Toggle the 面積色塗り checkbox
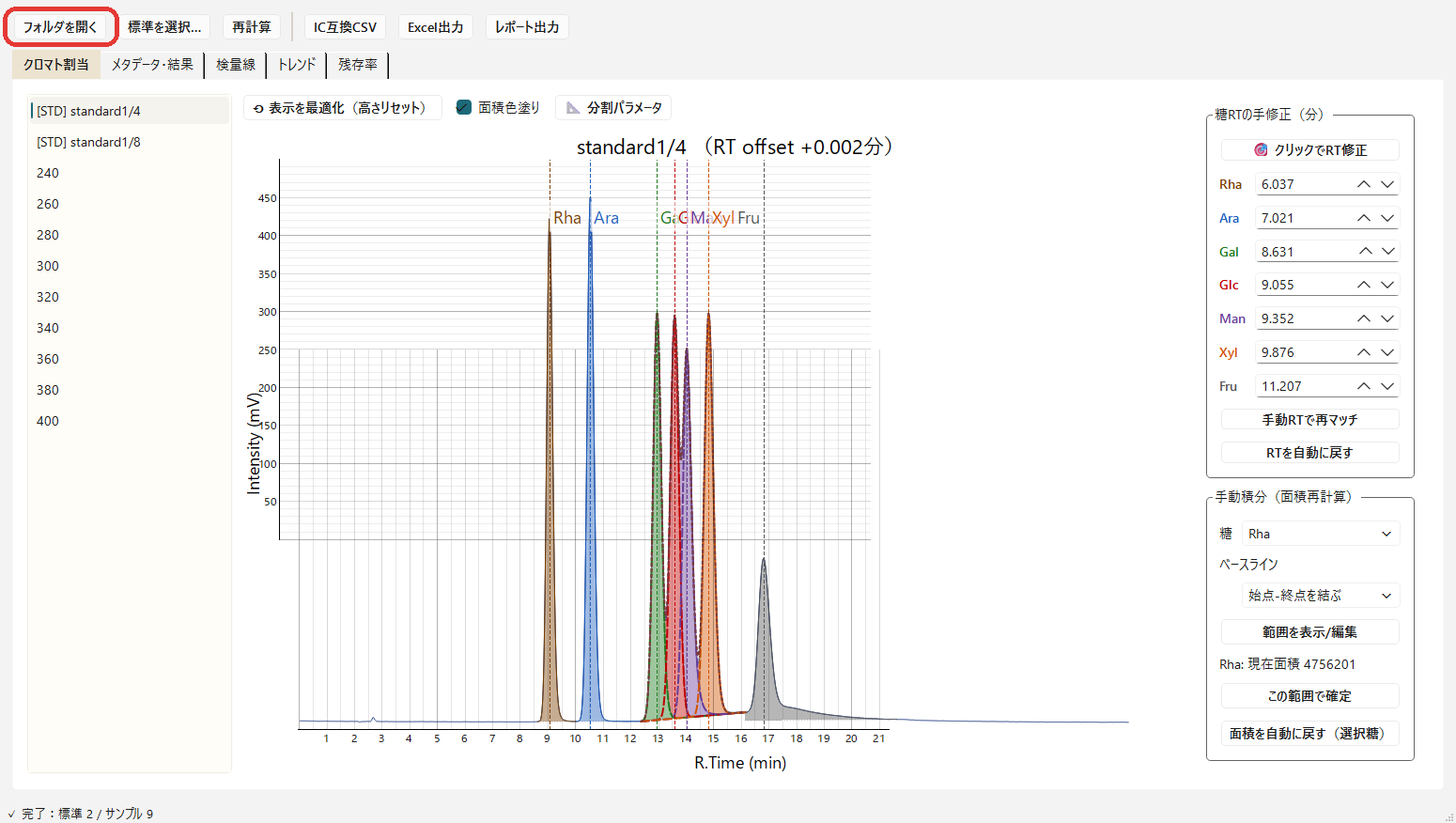 pos(463,108)
